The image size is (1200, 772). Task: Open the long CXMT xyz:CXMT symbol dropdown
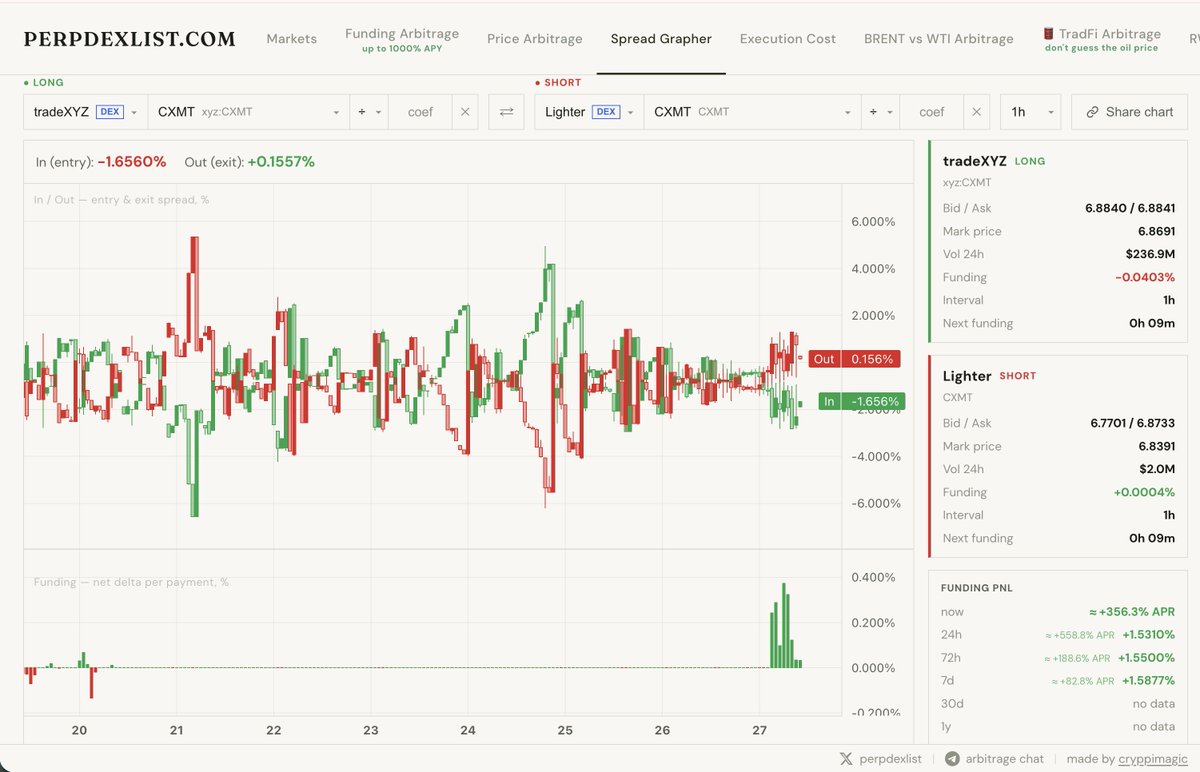(x=248, y=112)
